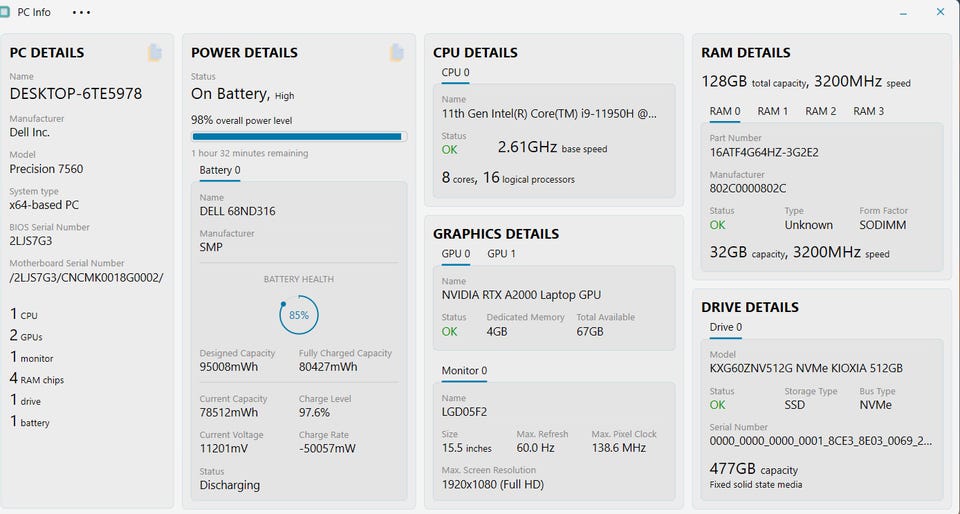Viewport: 960px width, 514px height.
Task: Select the RAM 1 tab
Action: (x=772, y=111)
